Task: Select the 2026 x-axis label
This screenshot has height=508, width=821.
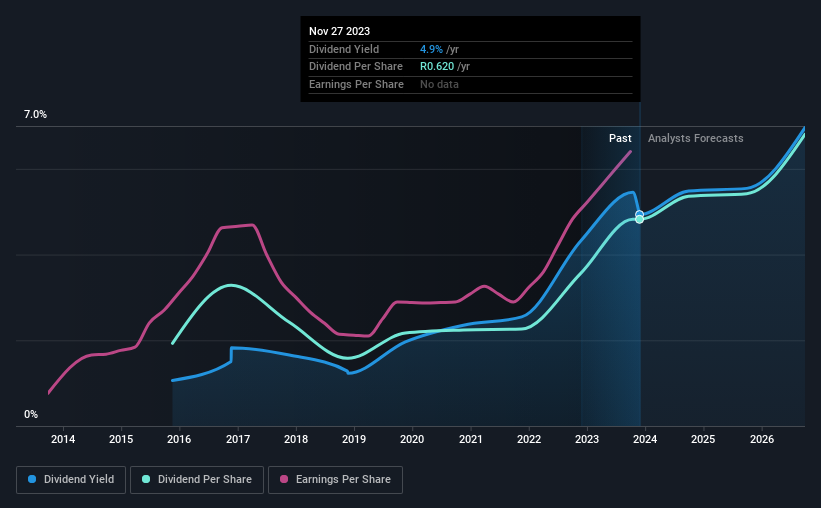Action: pyautogui.click(x=762, y=439)
